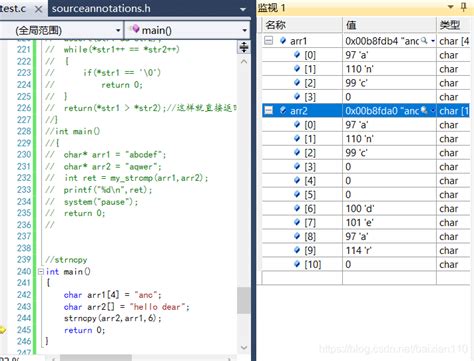Collapse the arr2 watch entry

click(268, 110)
